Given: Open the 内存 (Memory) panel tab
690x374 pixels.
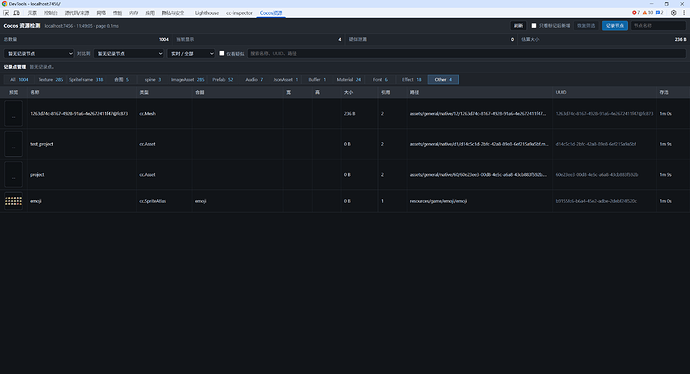Looking at the screenshot, I should coord(133,13).
